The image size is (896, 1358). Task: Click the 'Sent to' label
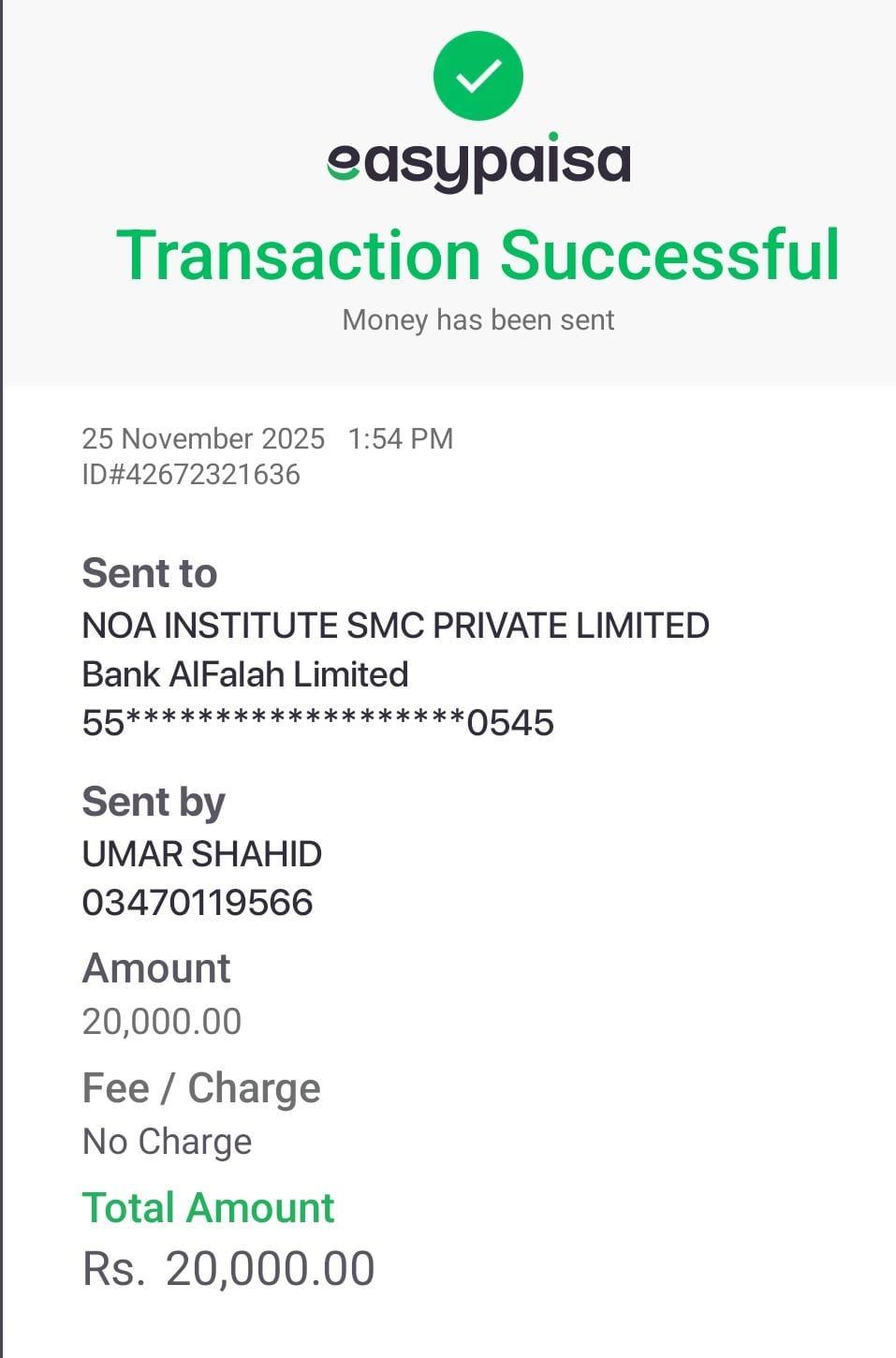pyautogui.click(x=150, y=573)
